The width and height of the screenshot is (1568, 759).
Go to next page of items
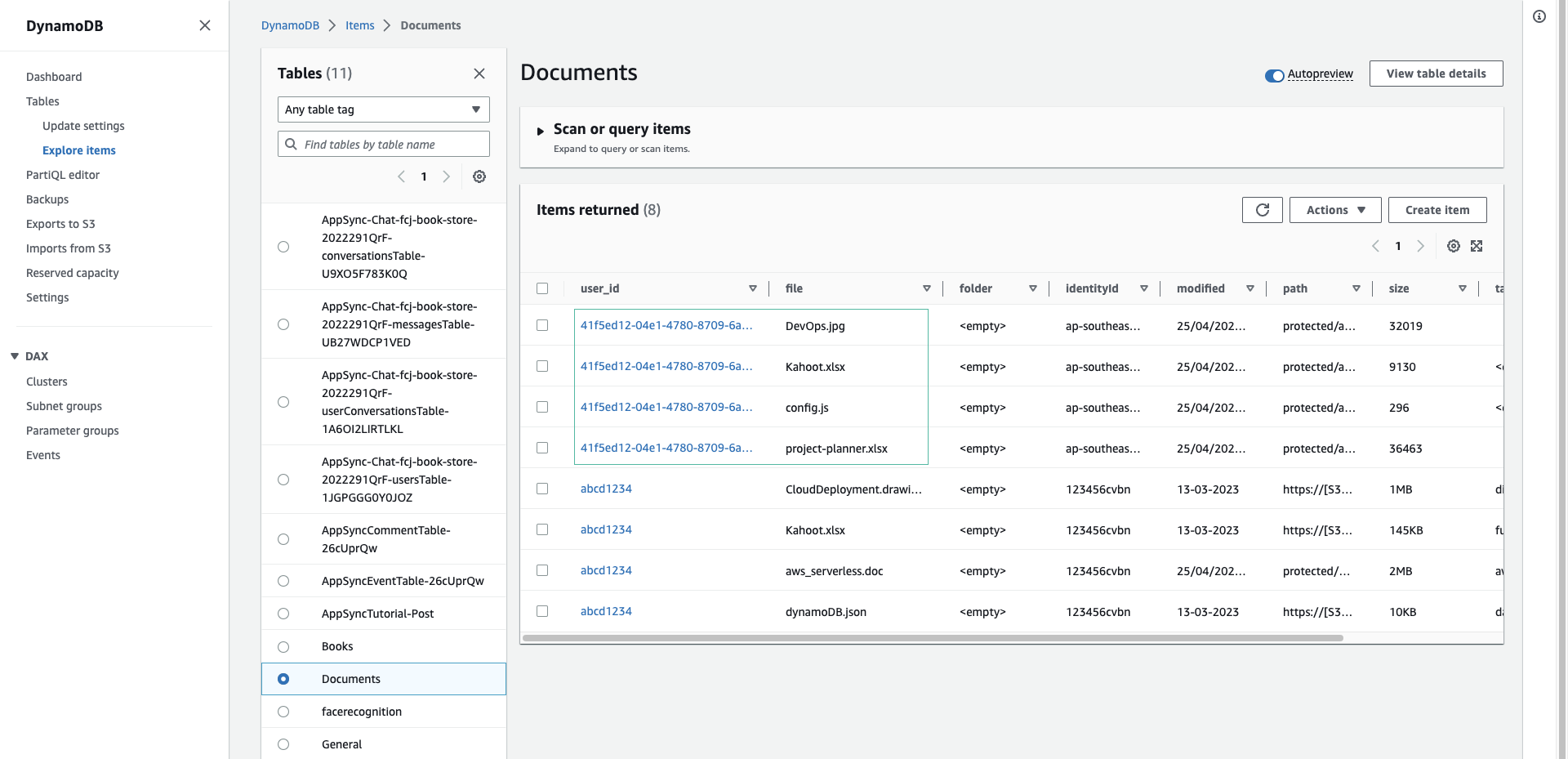pos(1420,246)
